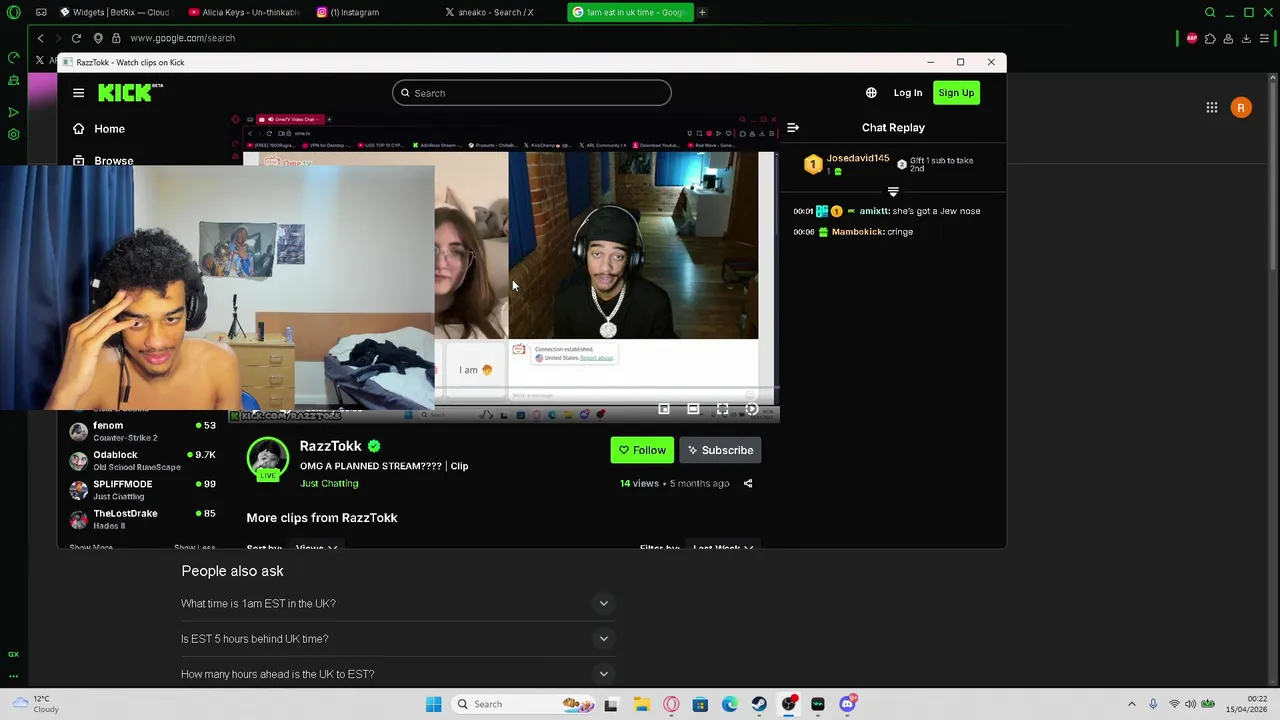1280x720 pixels.
Task: Collapse the Chat Replay panel icon
Action: (x=793, y=128)
